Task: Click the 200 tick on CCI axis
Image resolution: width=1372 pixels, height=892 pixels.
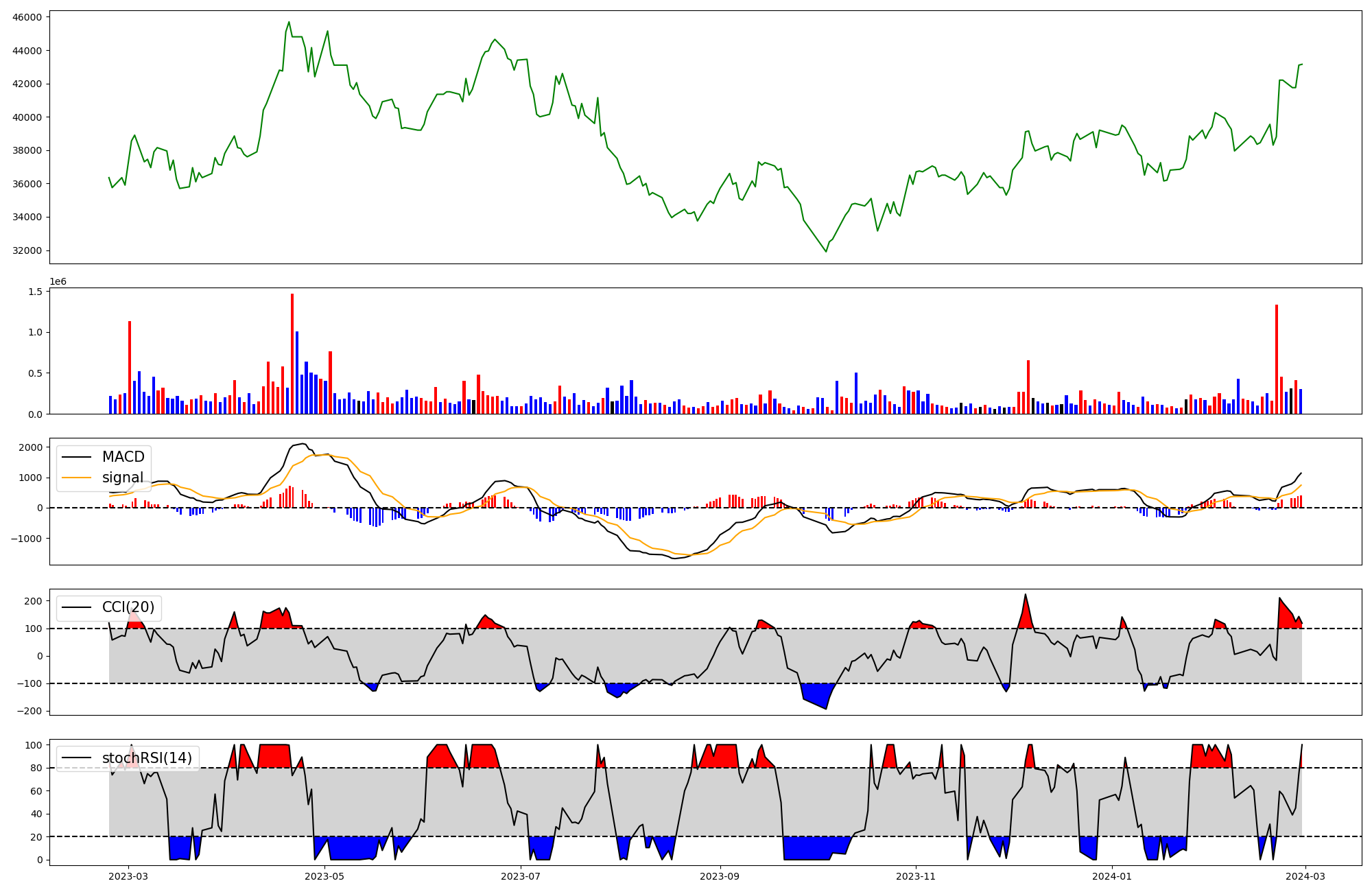Action: 34,601
